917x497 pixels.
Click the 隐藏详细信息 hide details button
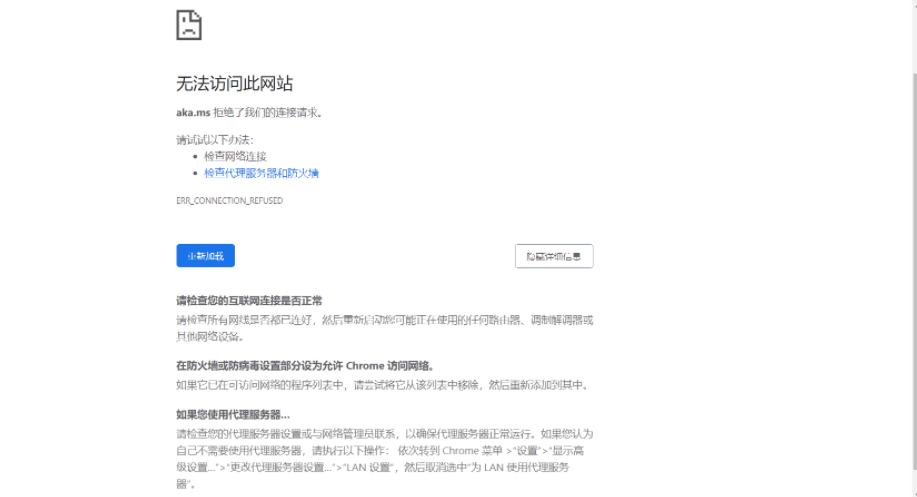coord(554,256)
